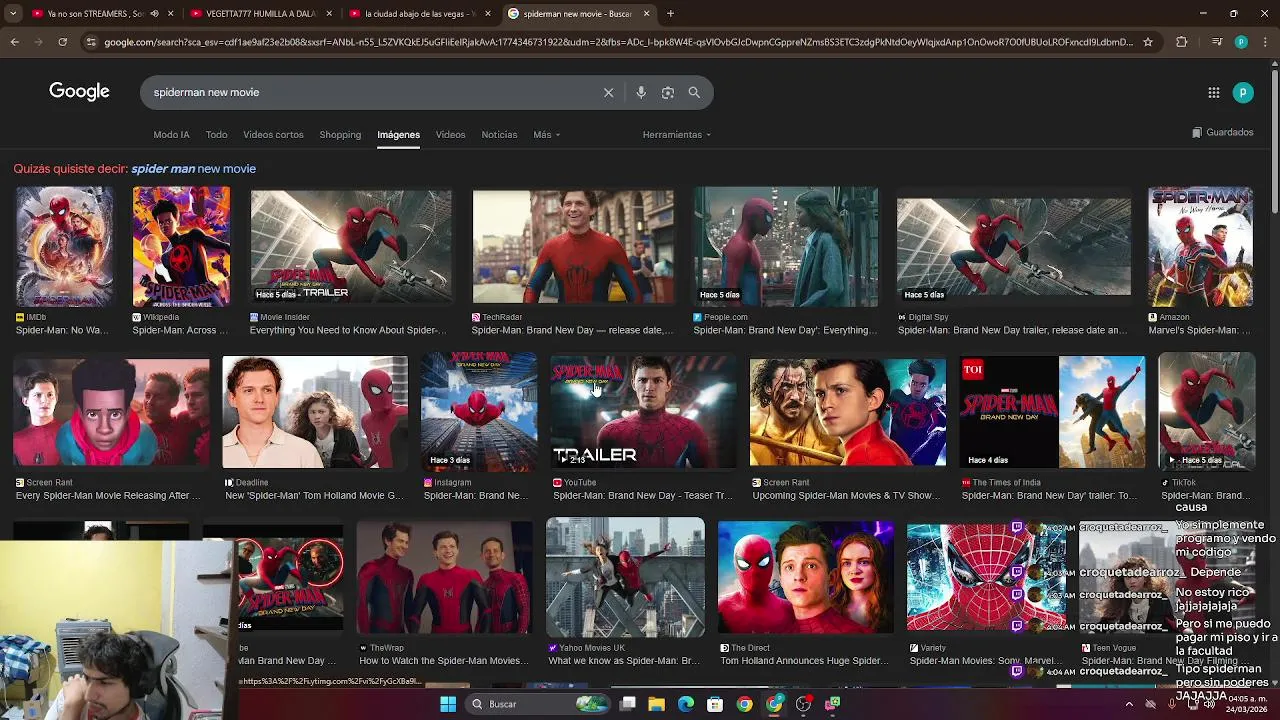Screen dimensions: 1280x720
Task: Open Google Lens image search
Action: pos(668,92)
